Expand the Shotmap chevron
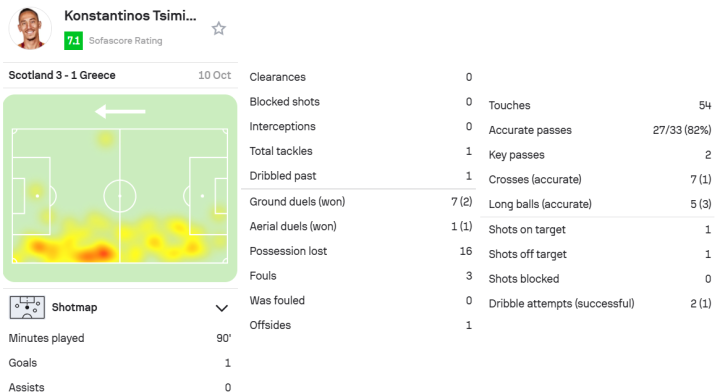Screen dimensions: 720x392 point(222,308)
